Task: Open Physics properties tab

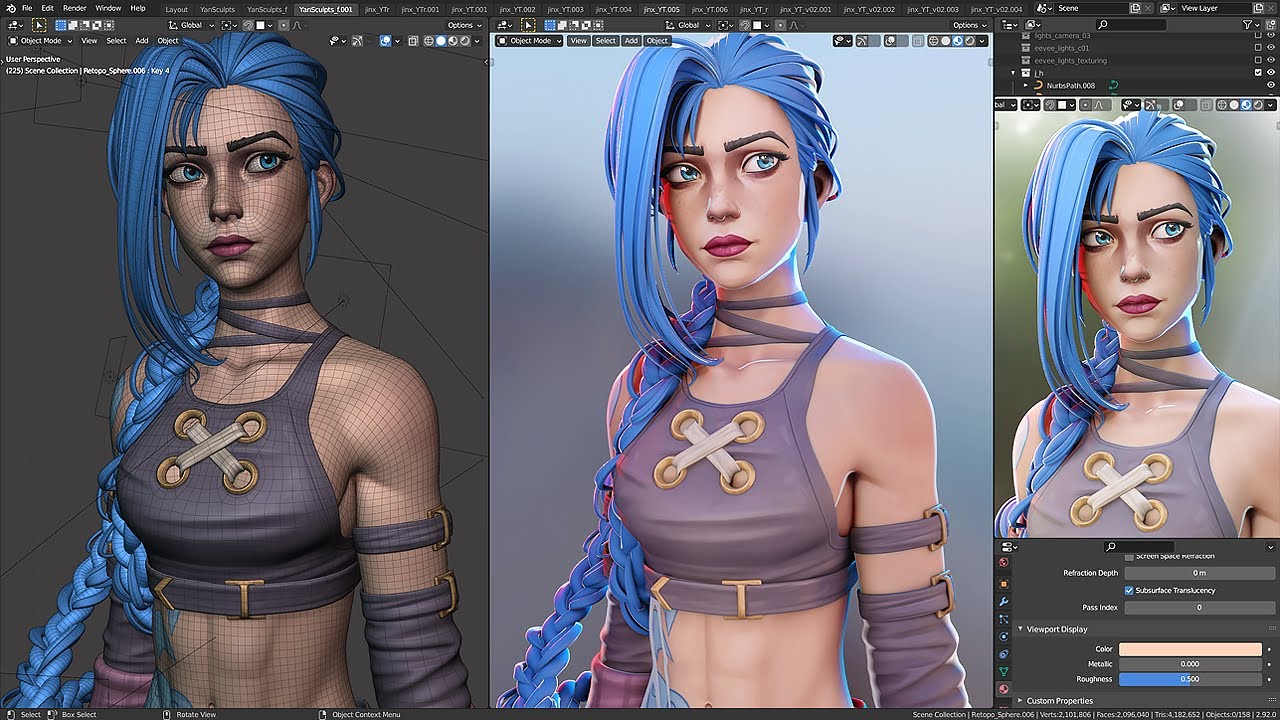Action: click(1003, 636)
